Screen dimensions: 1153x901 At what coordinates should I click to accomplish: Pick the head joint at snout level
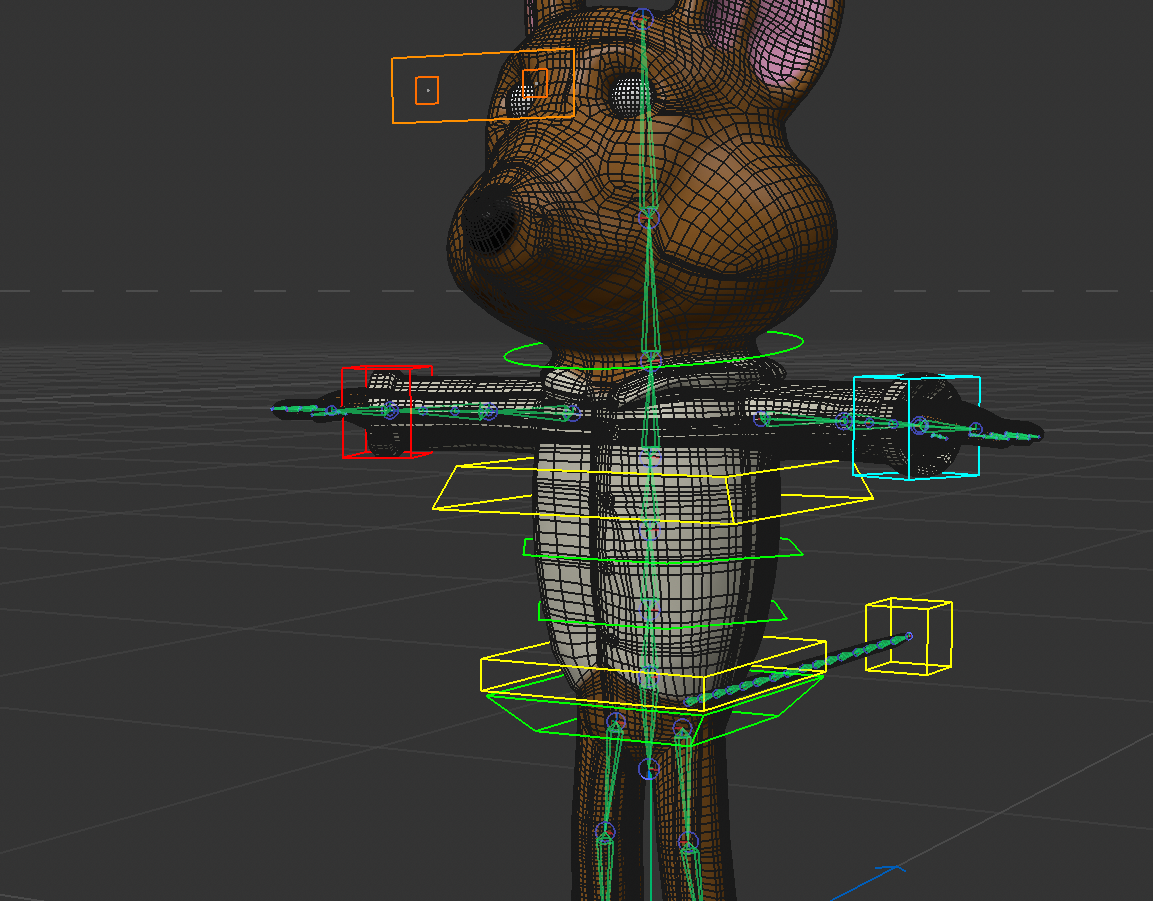pyautogui.click(x=648, y=217)
